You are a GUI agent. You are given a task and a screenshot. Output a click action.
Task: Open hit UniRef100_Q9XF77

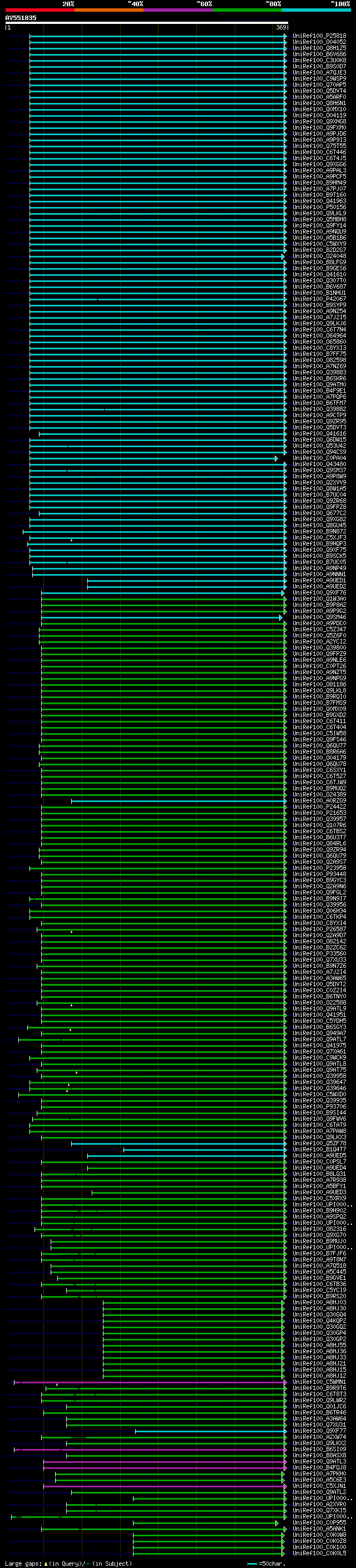pyautogui.click(x=319, y=1432)
